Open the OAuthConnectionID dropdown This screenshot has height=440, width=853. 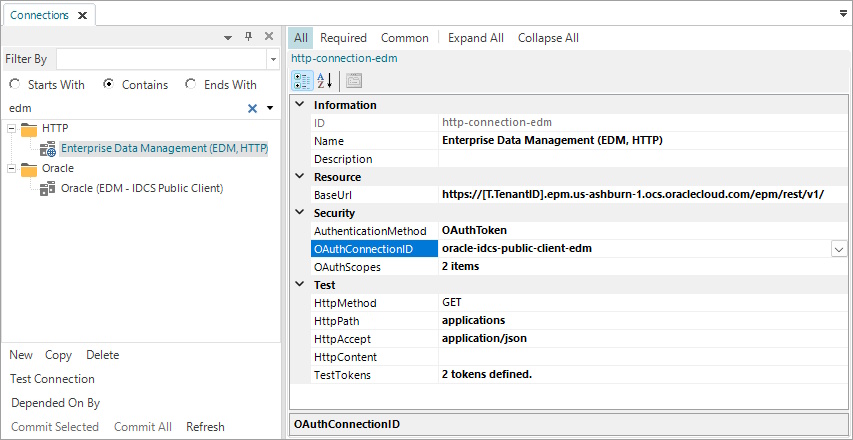coord(838,249)
